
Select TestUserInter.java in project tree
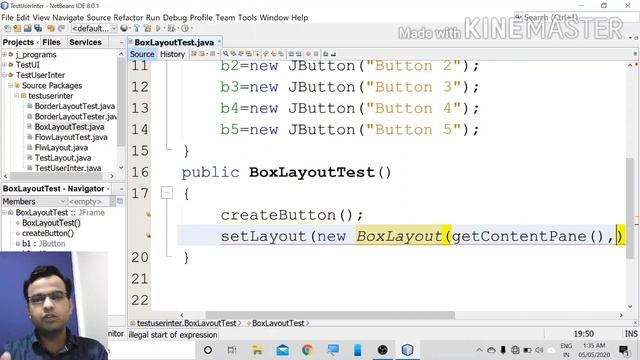coord(68,168)
